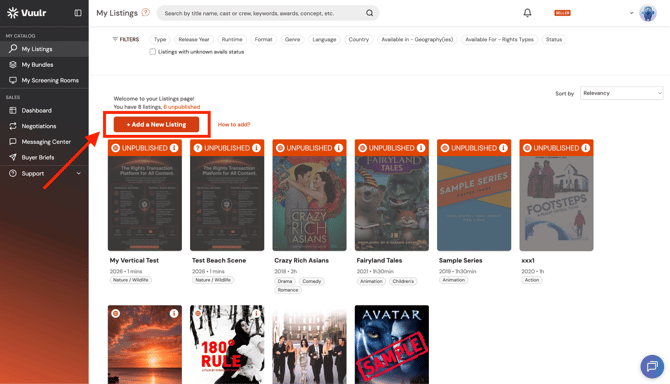Click question status icon on Test Beach Scene
This screenshot has height=384, width=670.
[x=198, y=148]
